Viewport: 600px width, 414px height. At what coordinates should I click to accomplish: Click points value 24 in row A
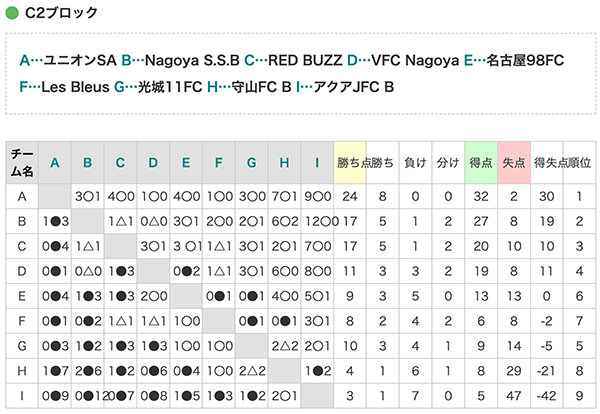click(350, 196)
